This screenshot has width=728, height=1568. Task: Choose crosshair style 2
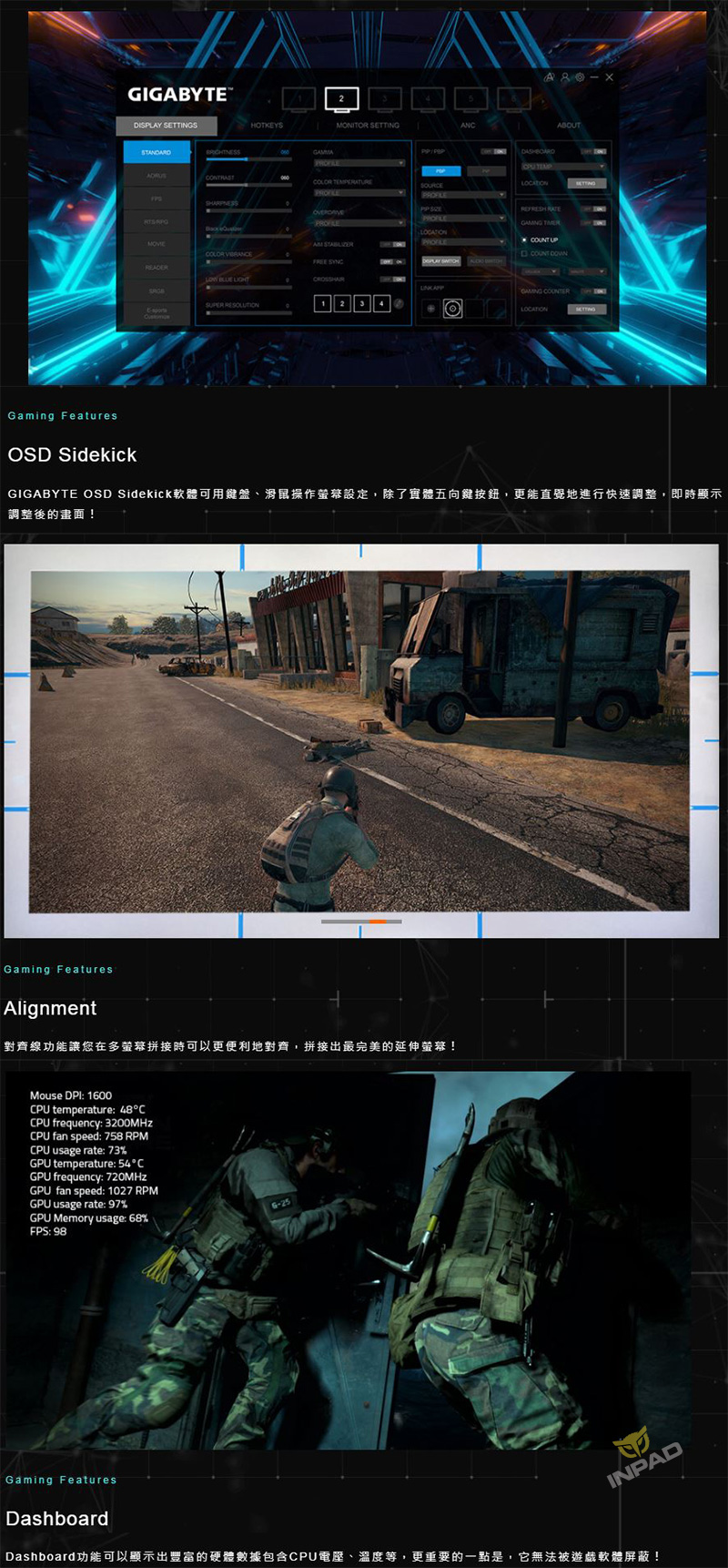pyautogui.click(x=342, y=303)
